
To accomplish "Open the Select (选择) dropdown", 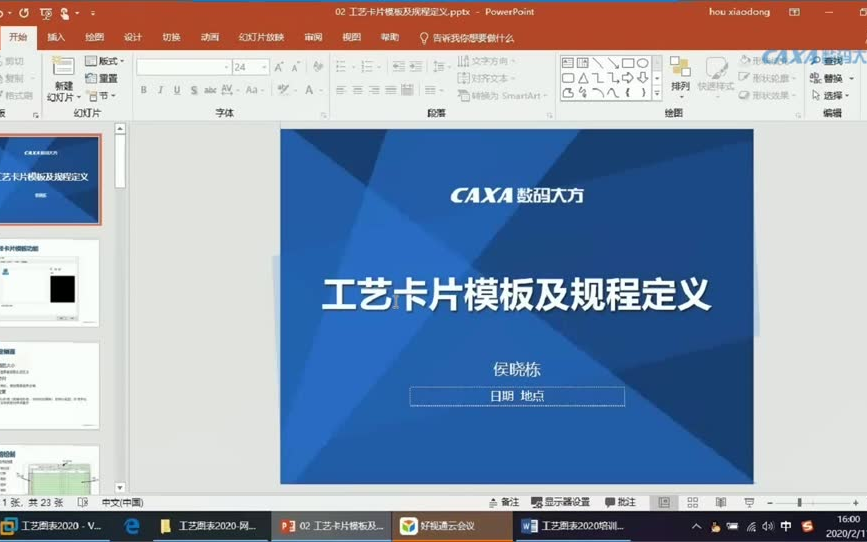I will (x=832, y=96).
